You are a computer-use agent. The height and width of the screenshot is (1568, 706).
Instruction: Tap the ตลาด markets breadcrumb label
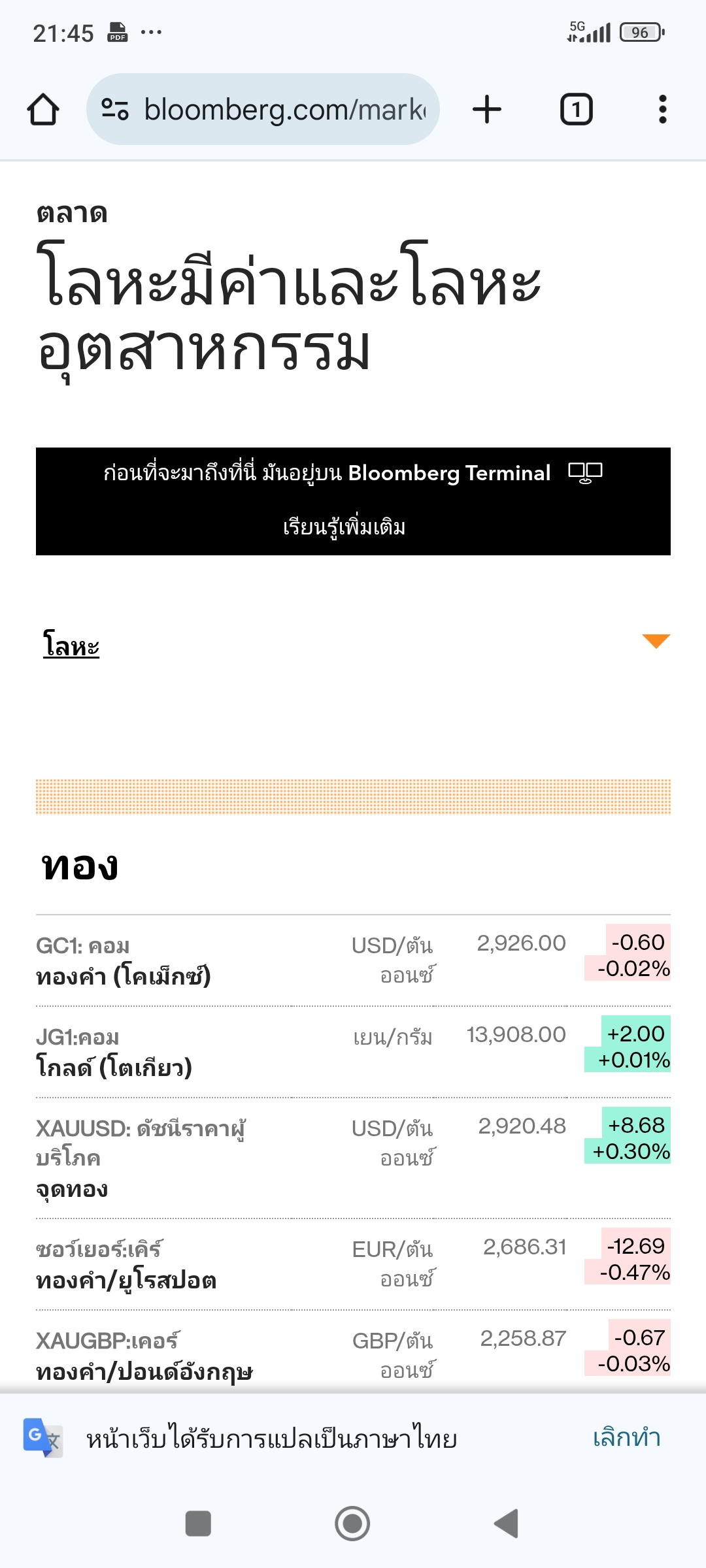point(72,214)
